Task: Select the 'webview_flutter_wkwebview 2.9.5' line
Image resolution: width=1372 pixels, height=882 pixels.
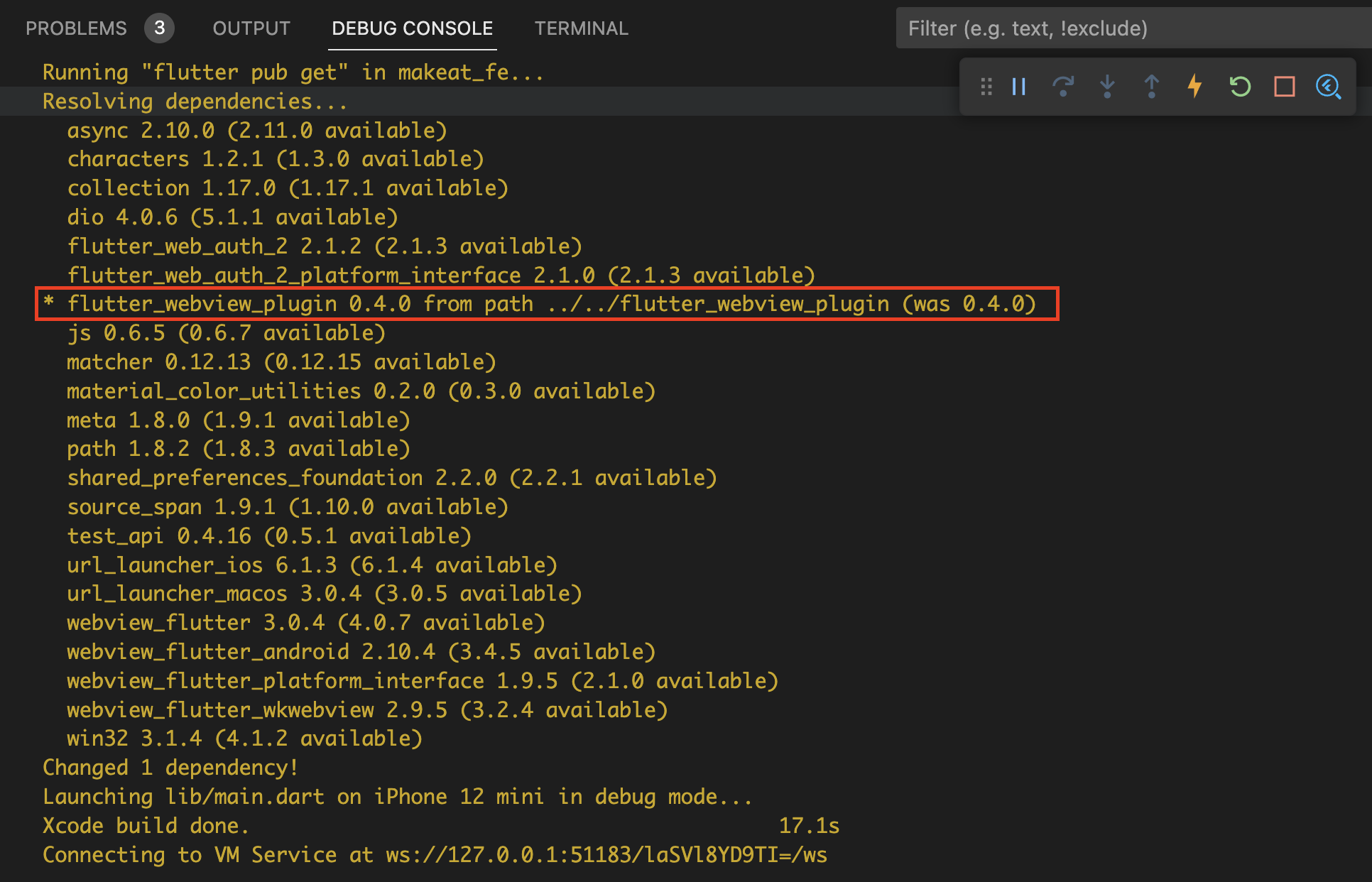Action: pyautogui.click(x=367, y=710)
